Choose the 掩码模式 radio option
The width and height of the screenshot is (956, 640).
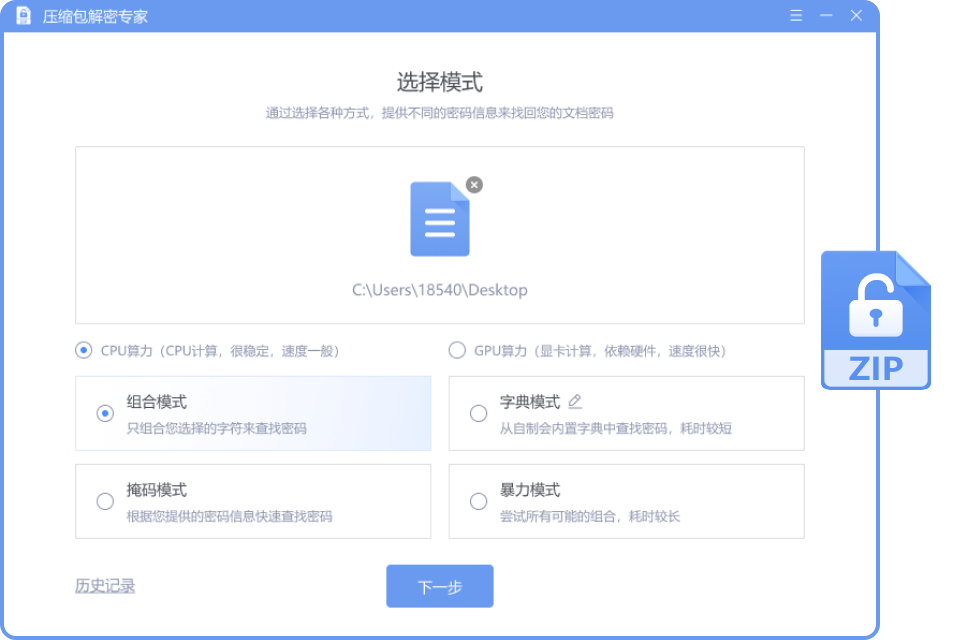pos(105,501)
